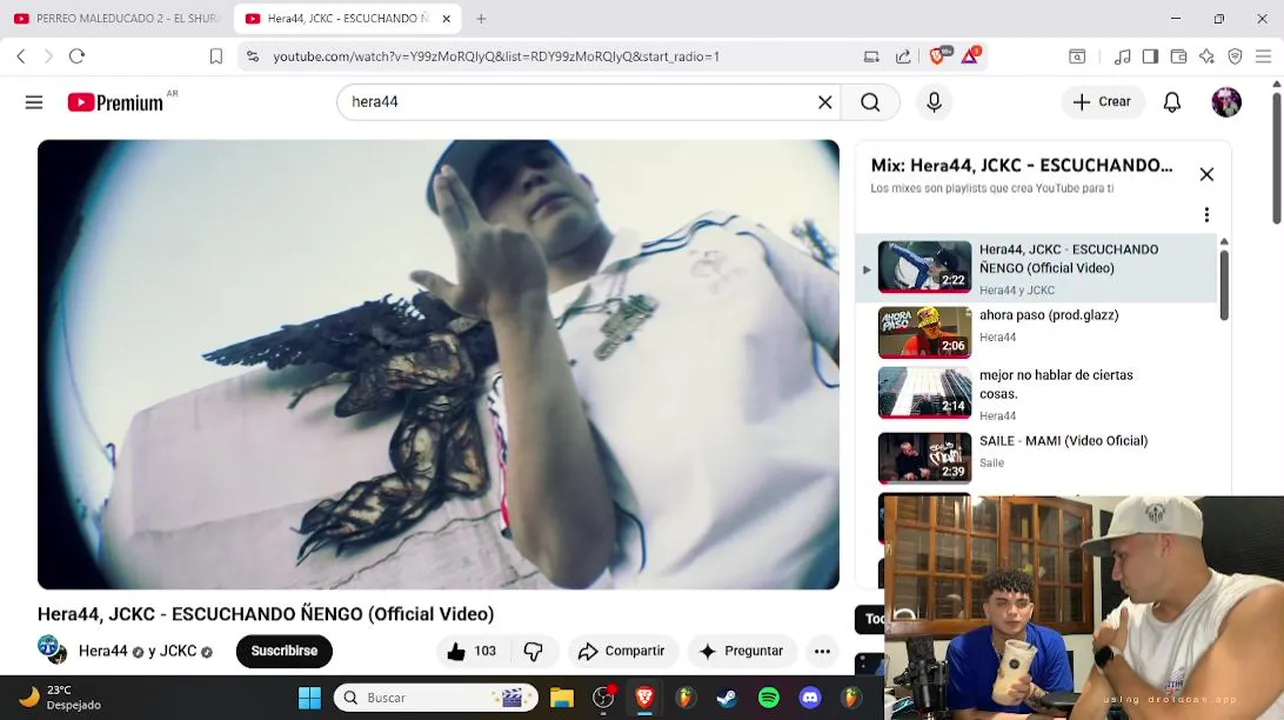Run search with the magnifier button
The height and width of the screenshot is (720, 1284).
pos(870,102)
